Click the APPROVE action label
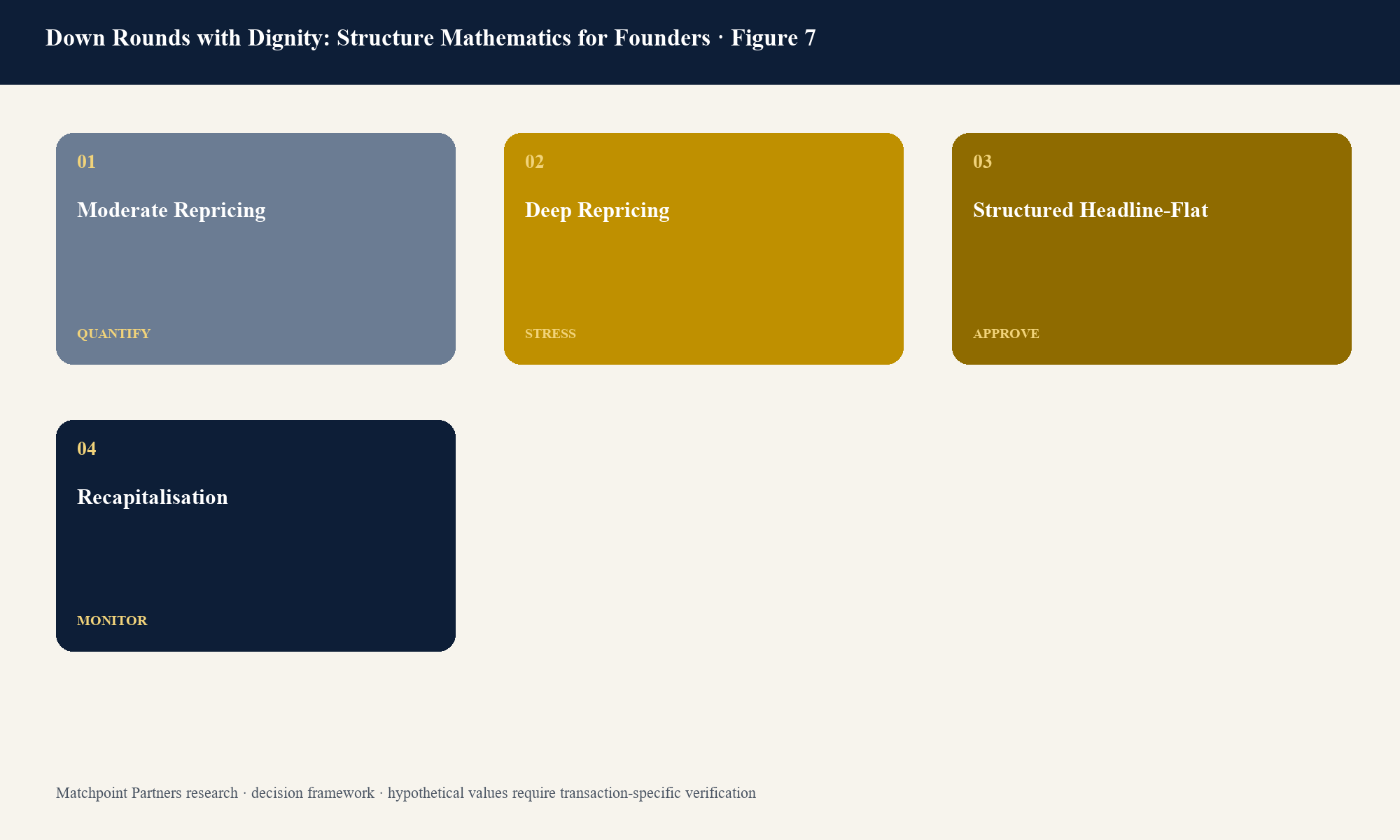Viewport: 1400px width, 840px height. (1007, 334)
